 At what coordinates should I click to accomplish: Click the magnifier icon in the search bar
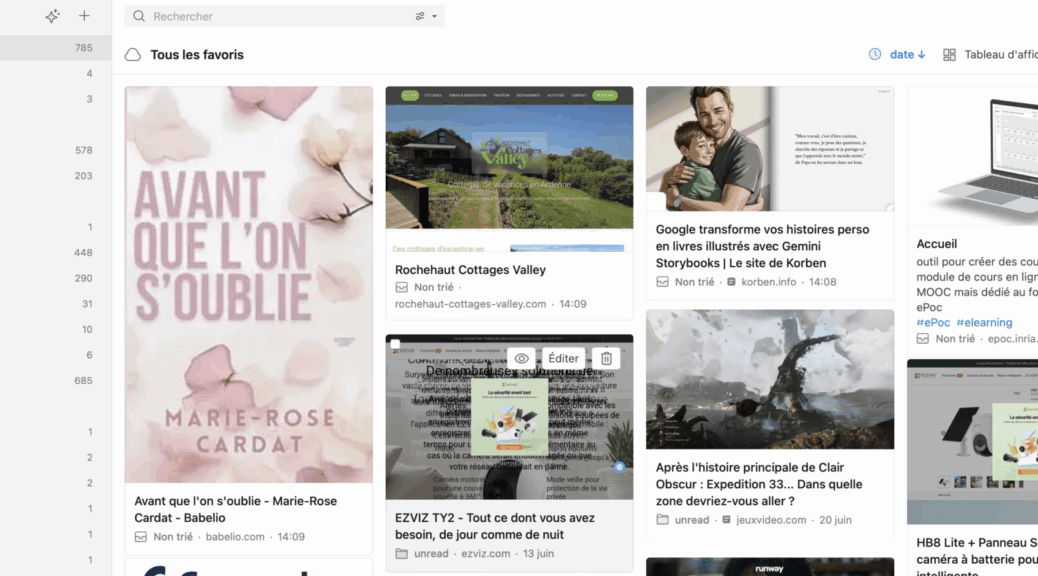pyautogui.click(x=139, y=16)
